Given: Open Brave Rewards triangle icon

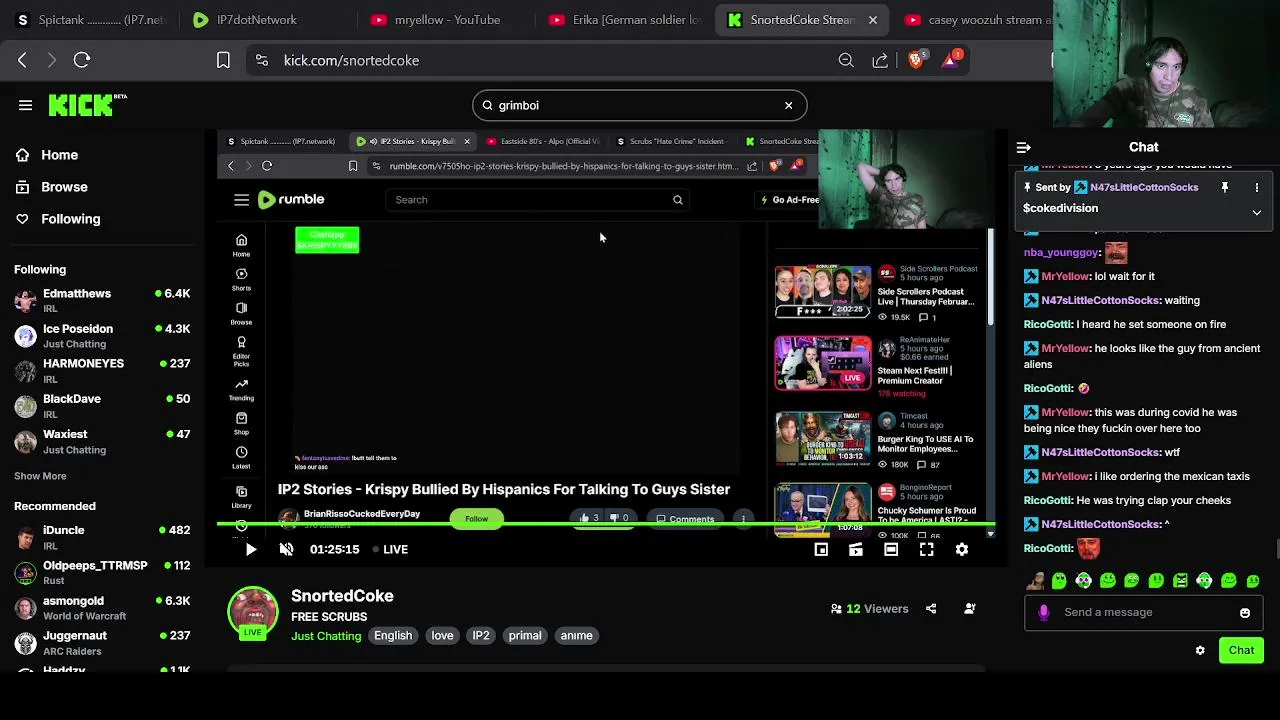Looking at the screenshot, I should pos(951,60).
